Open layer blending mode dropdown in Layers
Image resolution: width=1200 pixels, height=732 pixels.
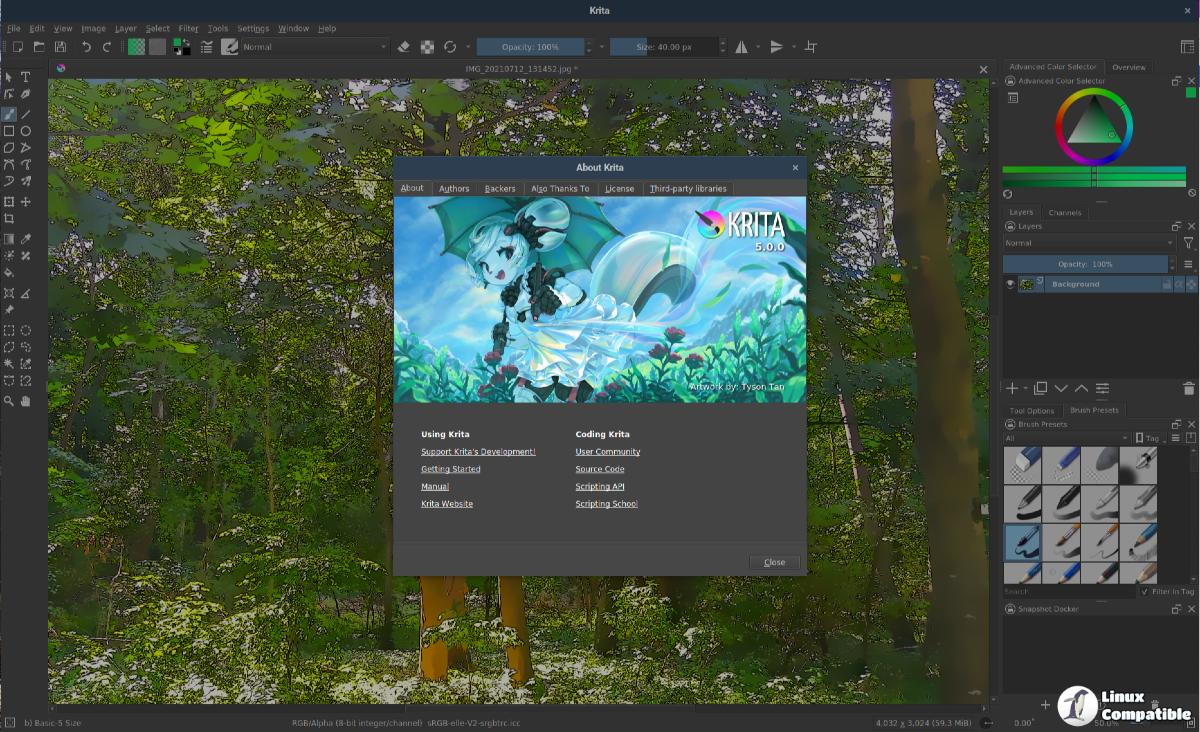click(1088, 243)
